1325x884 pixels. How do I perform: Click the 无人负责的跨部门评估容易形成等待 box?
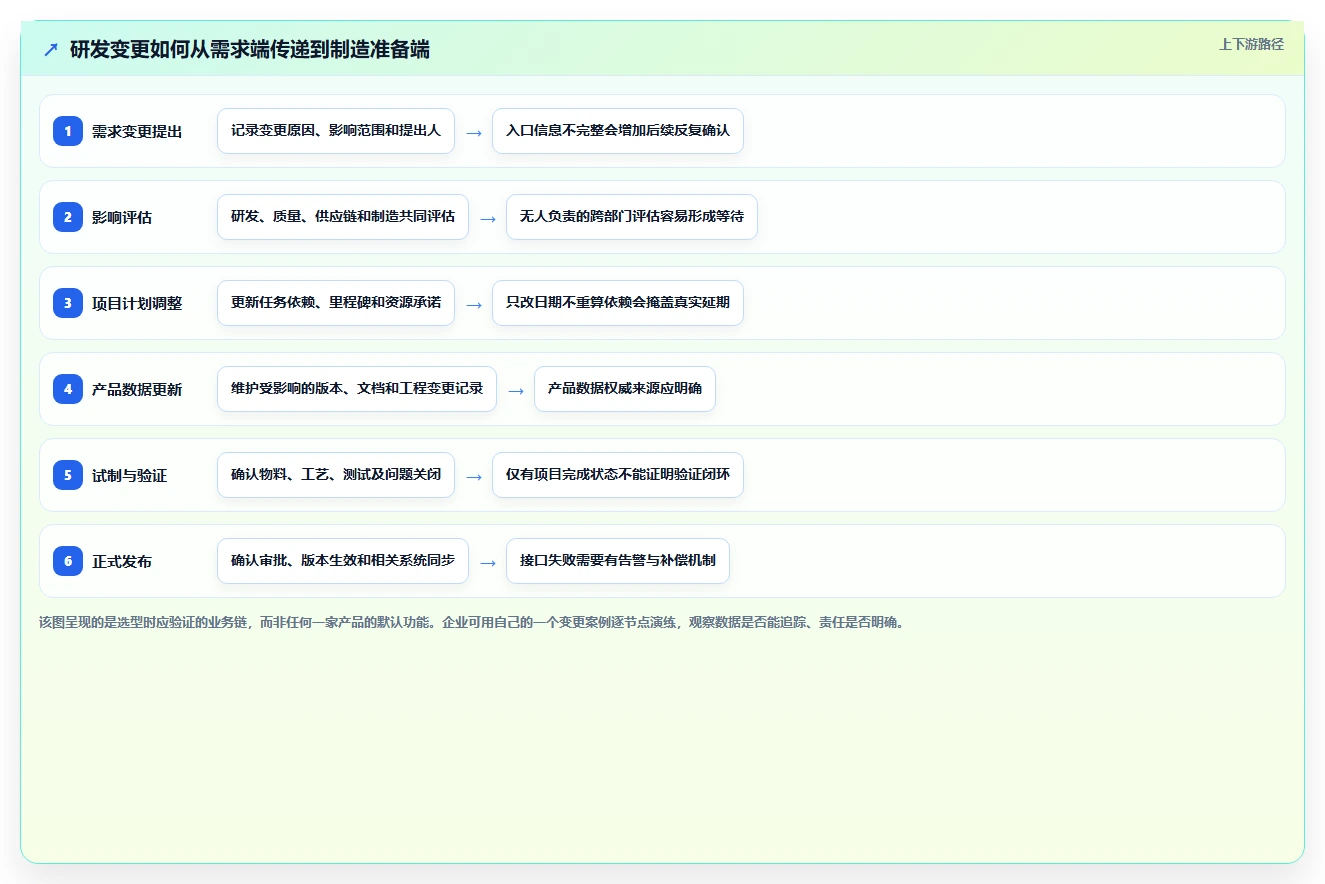coord(632,217)
